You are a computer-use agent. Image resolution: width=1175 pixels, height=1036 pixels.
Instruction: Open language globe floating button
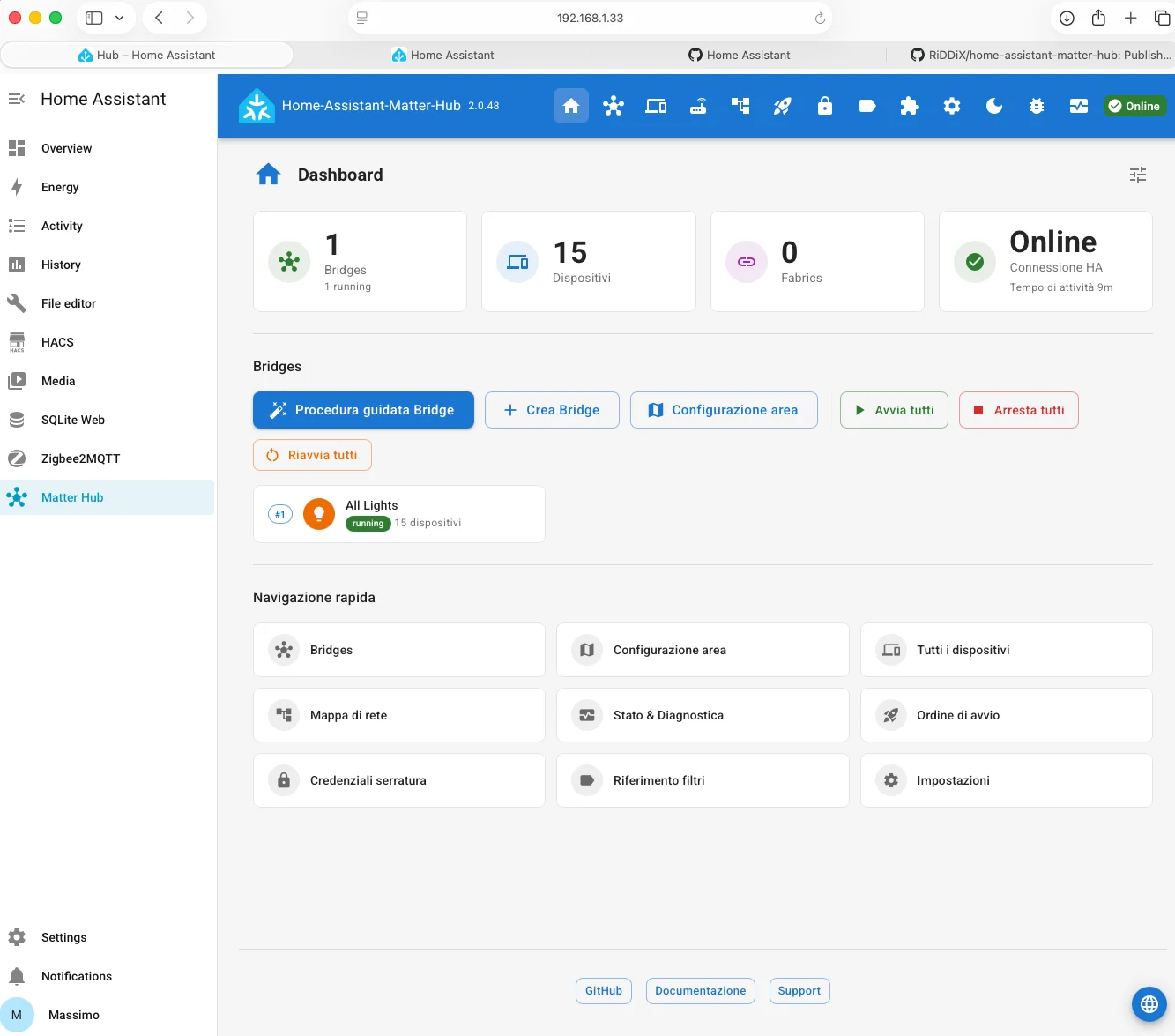pos(1149,1003)
